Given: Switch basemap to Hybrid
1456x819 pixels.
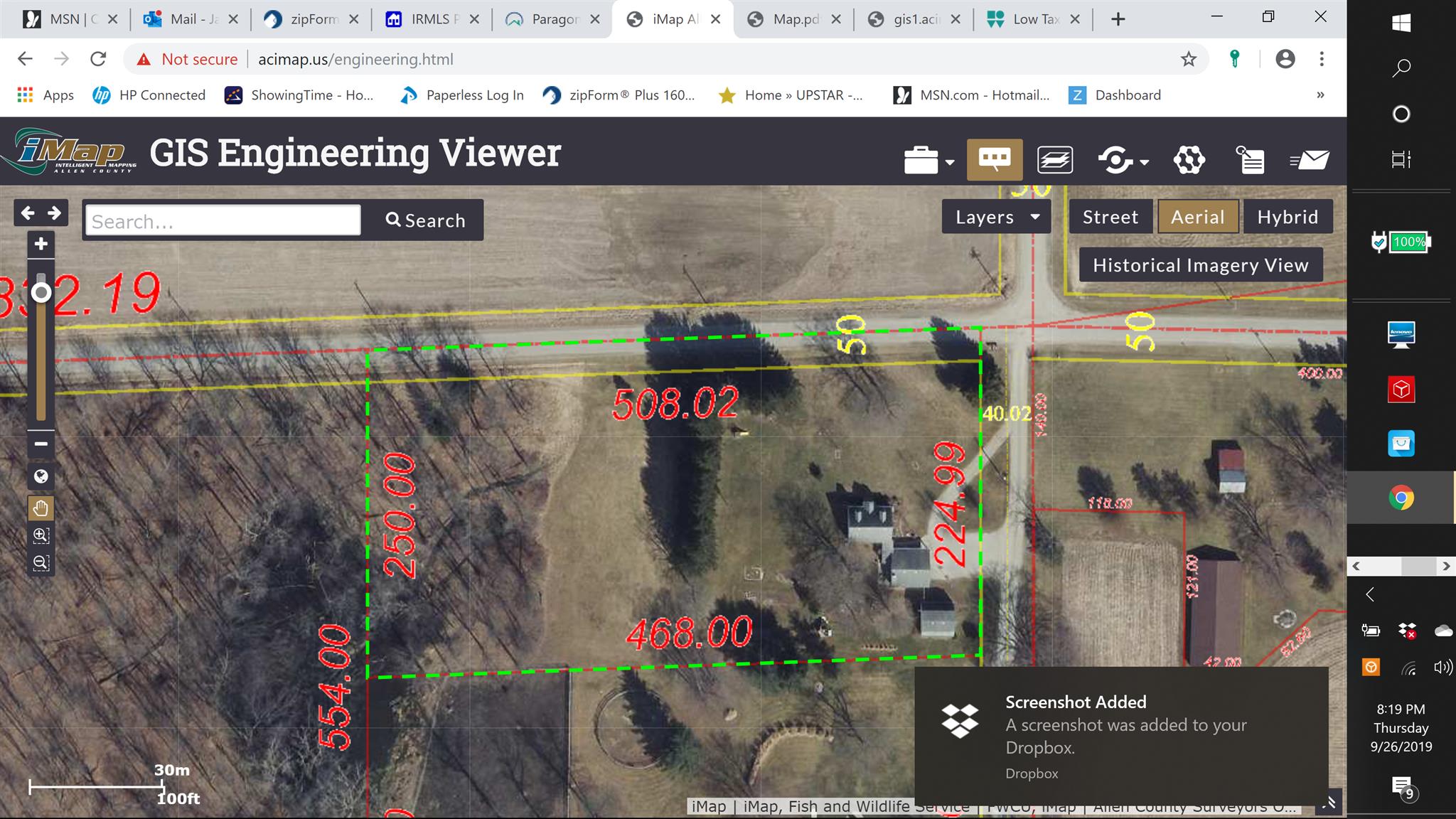Looking at the screenshot, I should tap(1288, 217).
